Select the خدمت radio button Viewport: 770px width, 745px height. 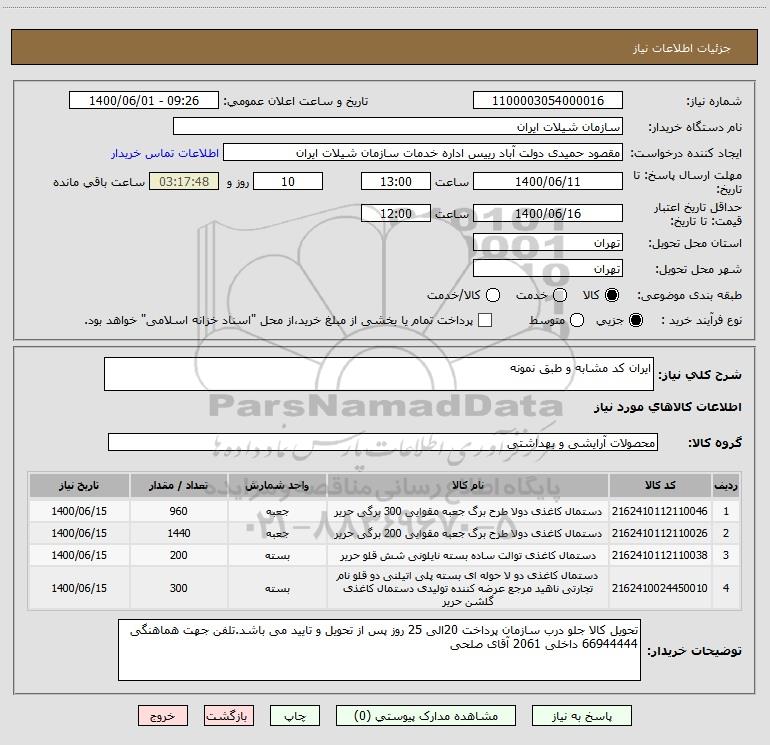click(560, 295)
